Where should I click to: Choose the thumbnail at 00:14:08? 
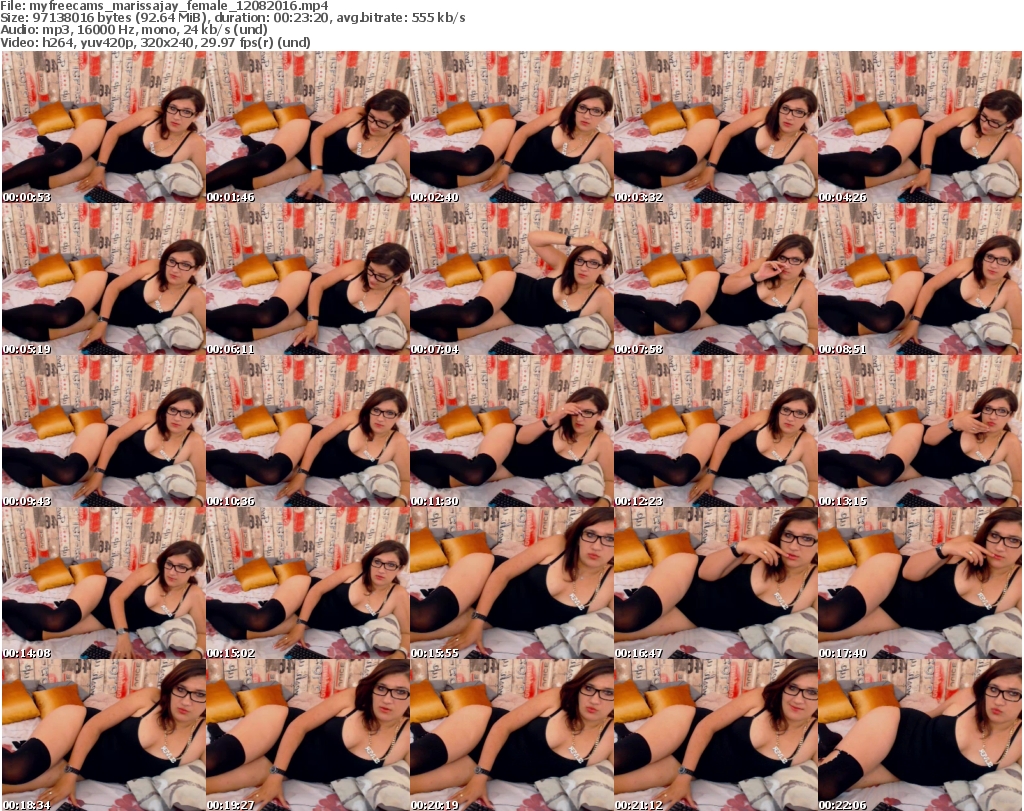tap(104, 583)
